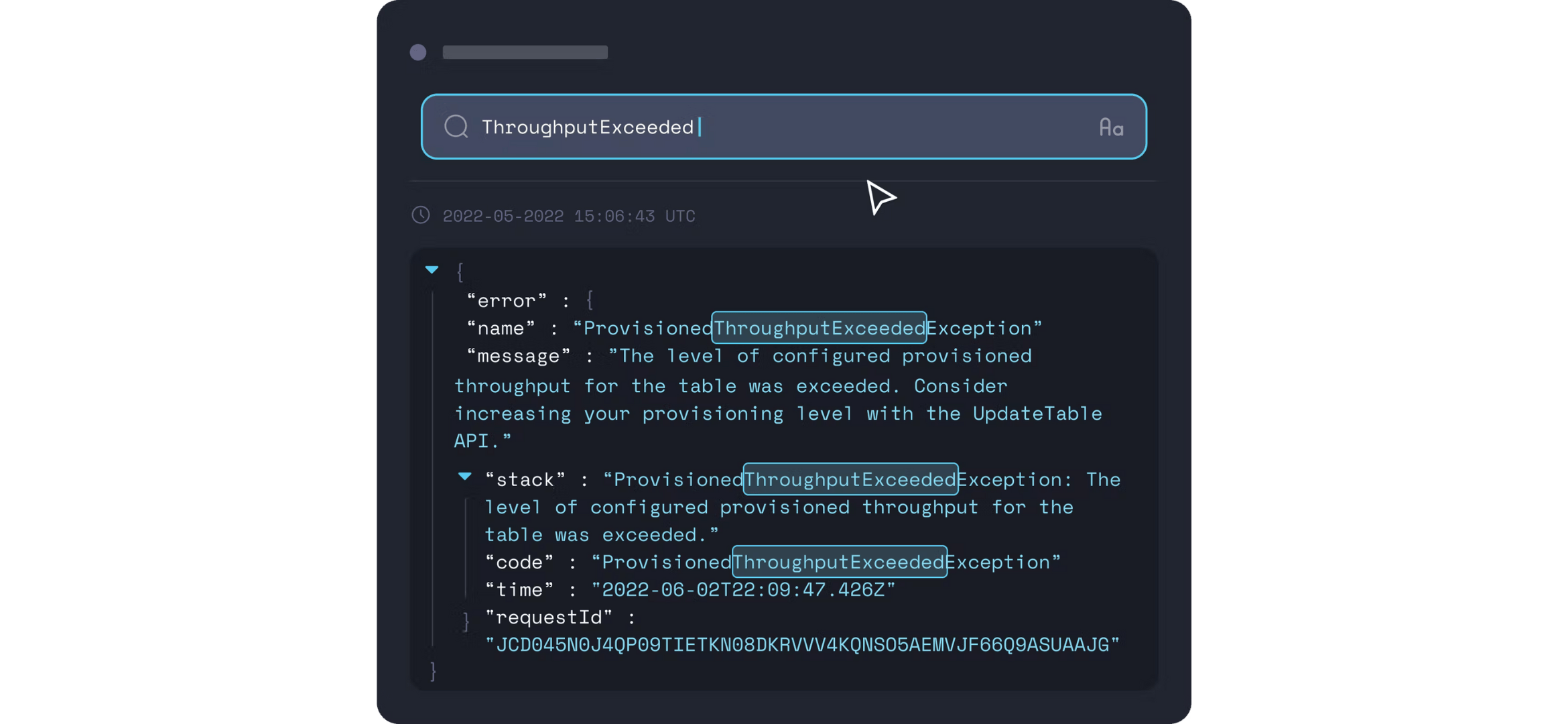The height and width of the screenshot is (724, 1568).
Task: Click the highlighted match in the "name" value
Action: (819, 328)
